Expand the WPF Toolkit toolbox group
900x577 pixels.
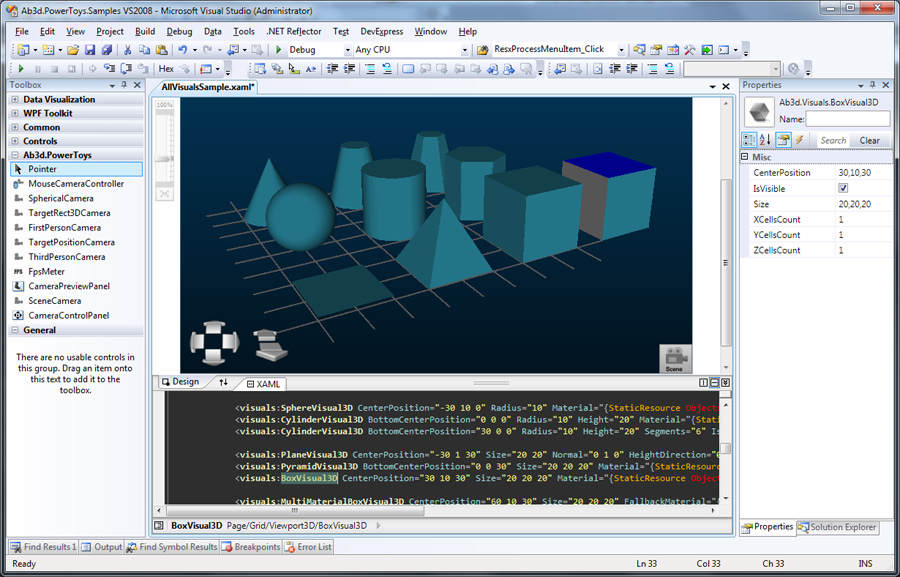click(15, 113)
